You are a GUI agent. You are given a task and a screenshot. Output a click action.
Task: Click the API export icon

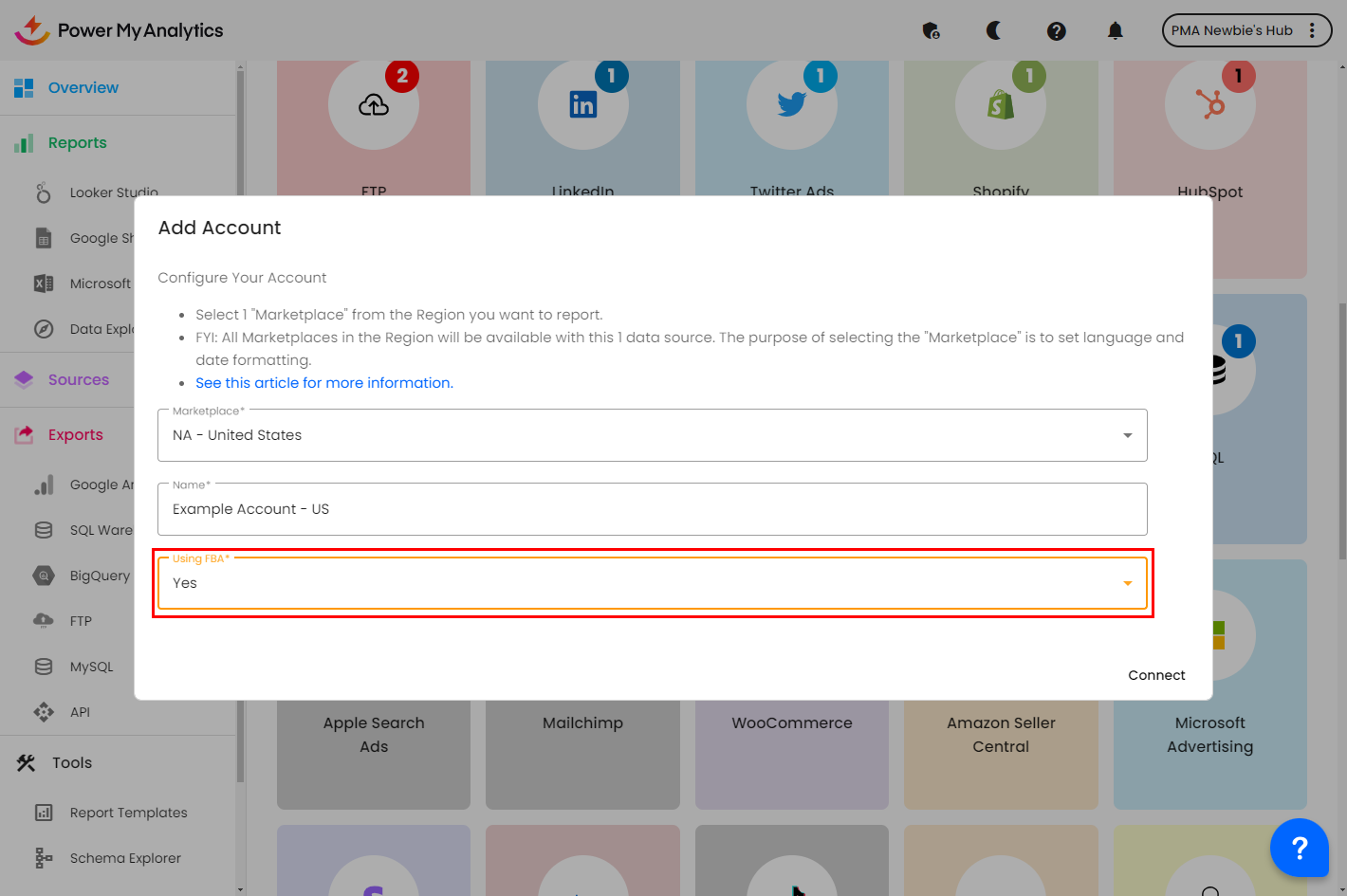click(44, 712)
